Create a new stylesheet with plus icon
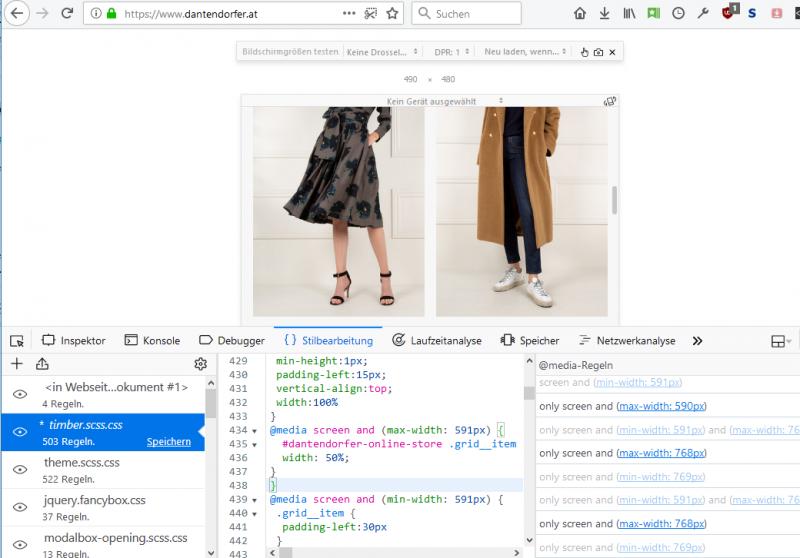This screenshot has height=558, width=800. [16, 364]
